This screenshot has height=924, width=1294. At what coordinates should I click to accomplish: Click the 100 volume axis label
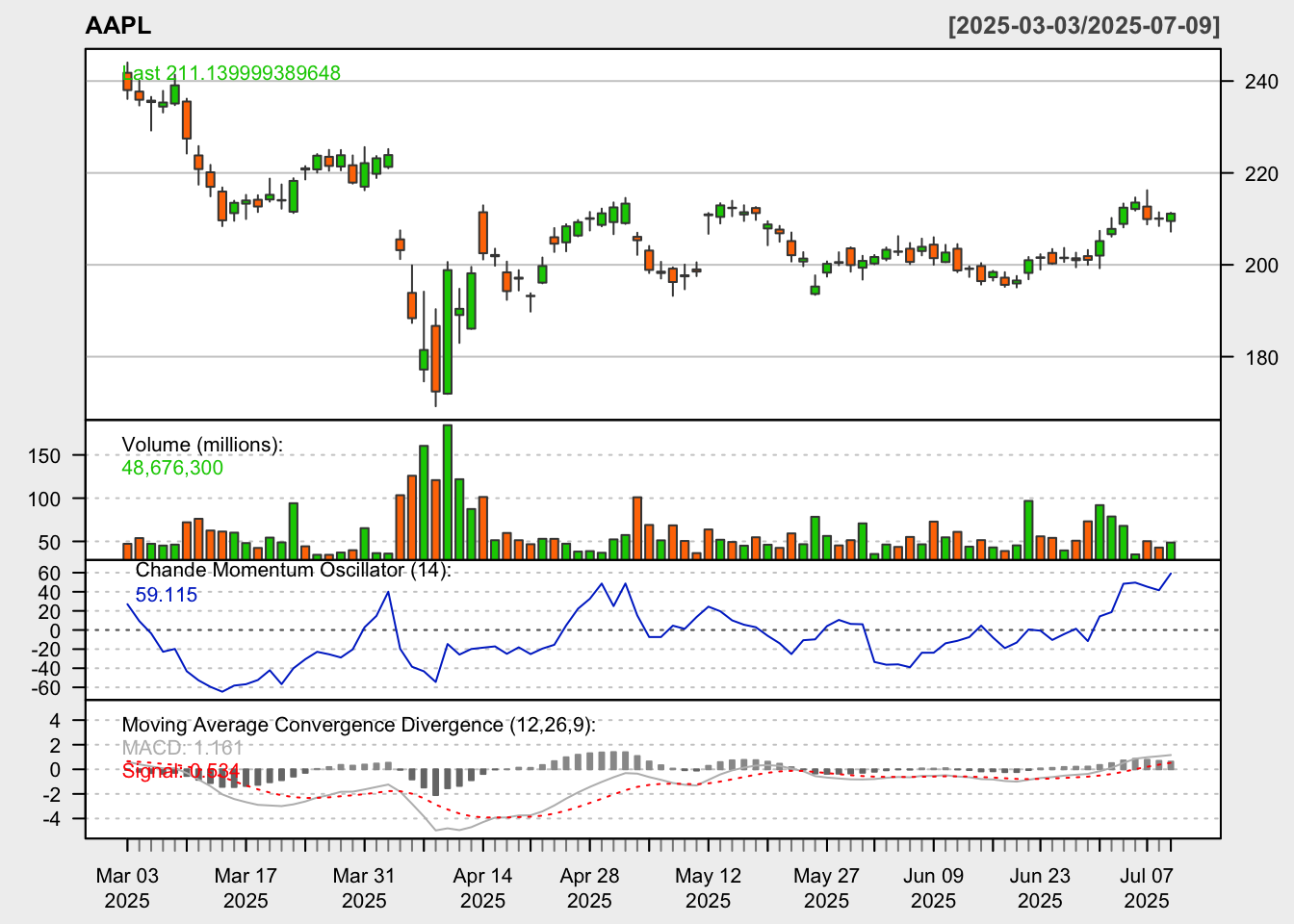[44, 500]
